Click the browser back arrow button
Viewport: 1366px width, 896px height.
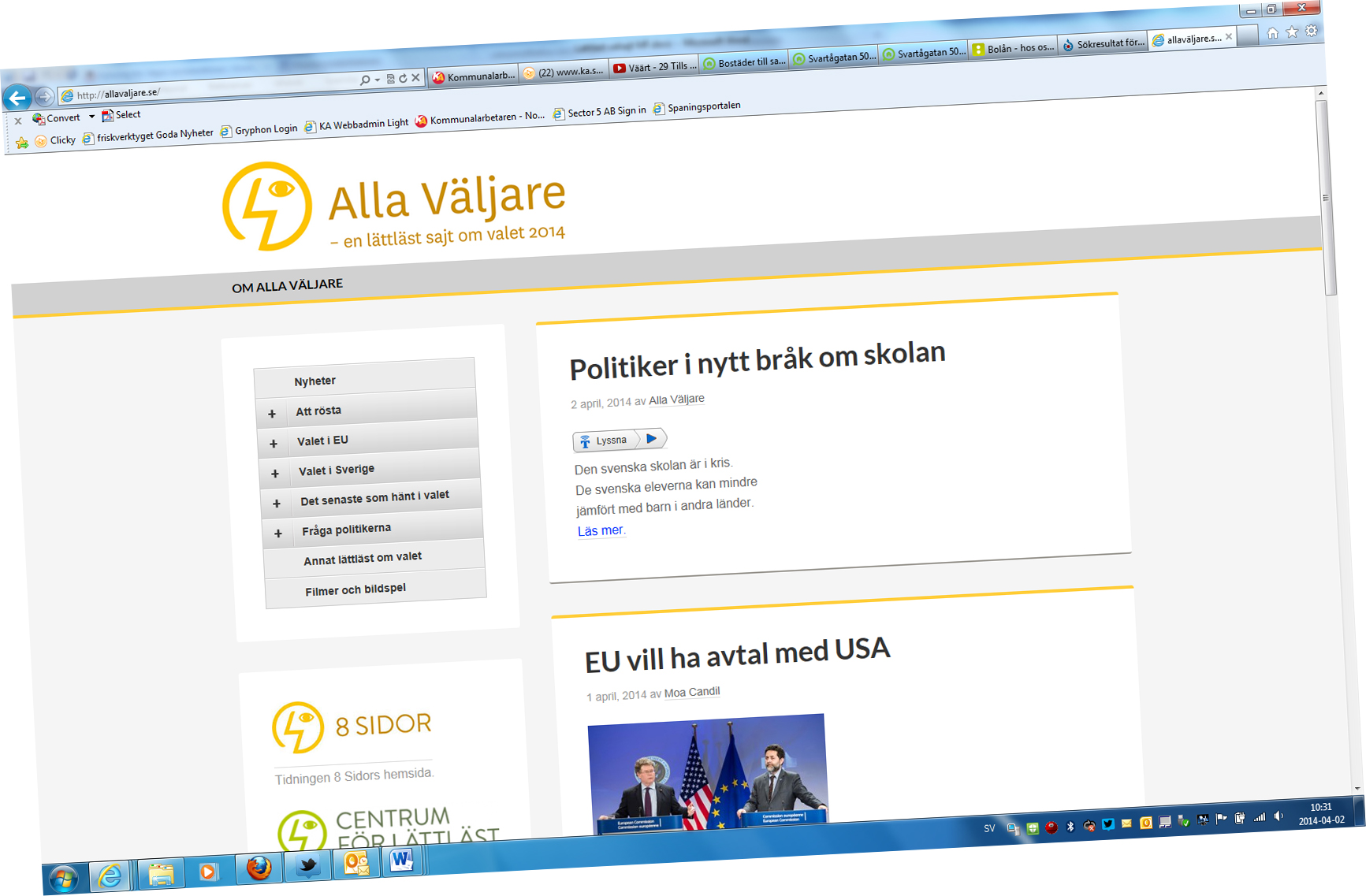click(x=17, y=99)
